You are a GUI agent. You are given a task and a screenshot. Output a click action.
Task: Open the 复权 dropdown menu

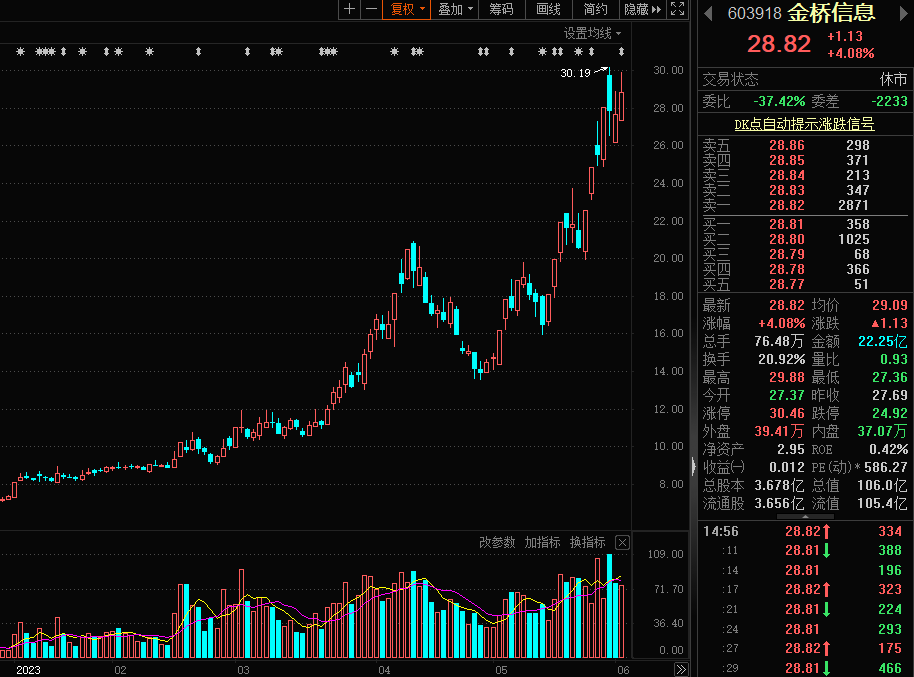407,9
